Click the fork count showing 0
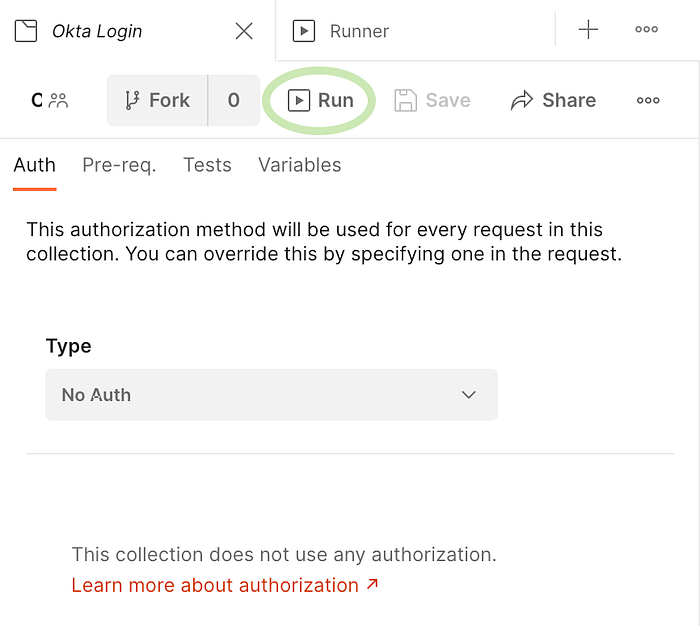 234,100
